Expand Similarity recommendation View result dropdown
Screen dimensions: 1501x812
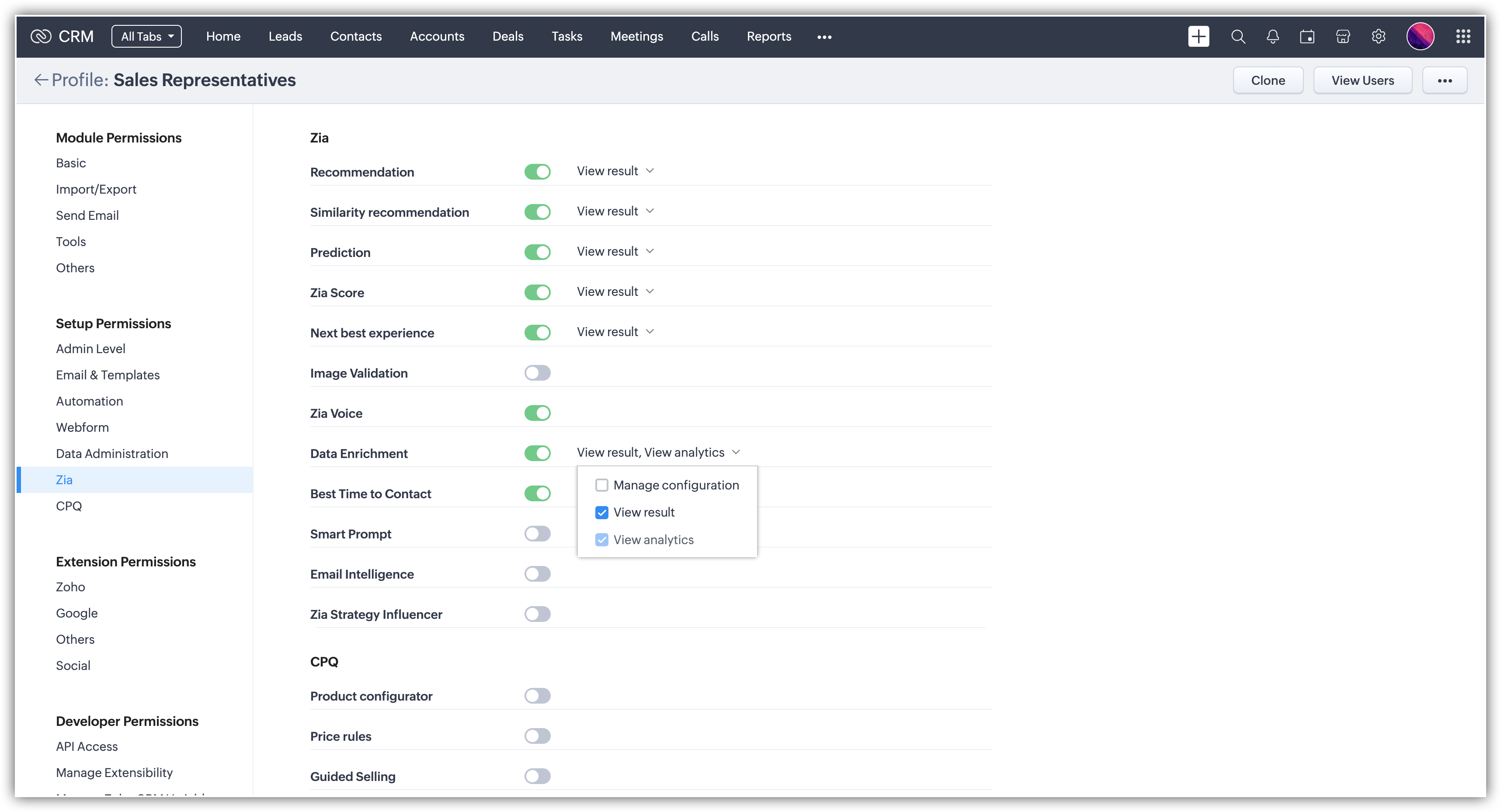click(615, 212)
